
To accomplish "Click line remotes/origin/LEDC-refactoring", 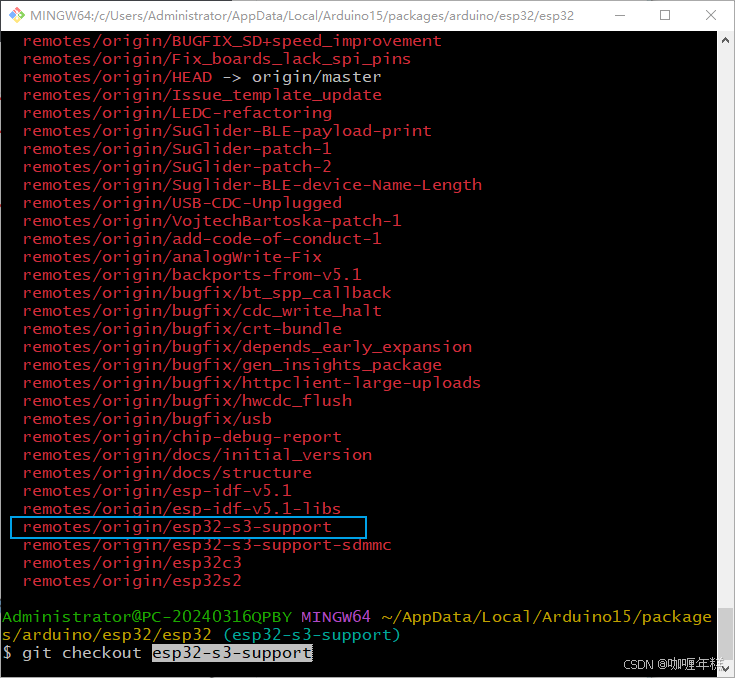I will pyautogui.click(x=177, y=113).
